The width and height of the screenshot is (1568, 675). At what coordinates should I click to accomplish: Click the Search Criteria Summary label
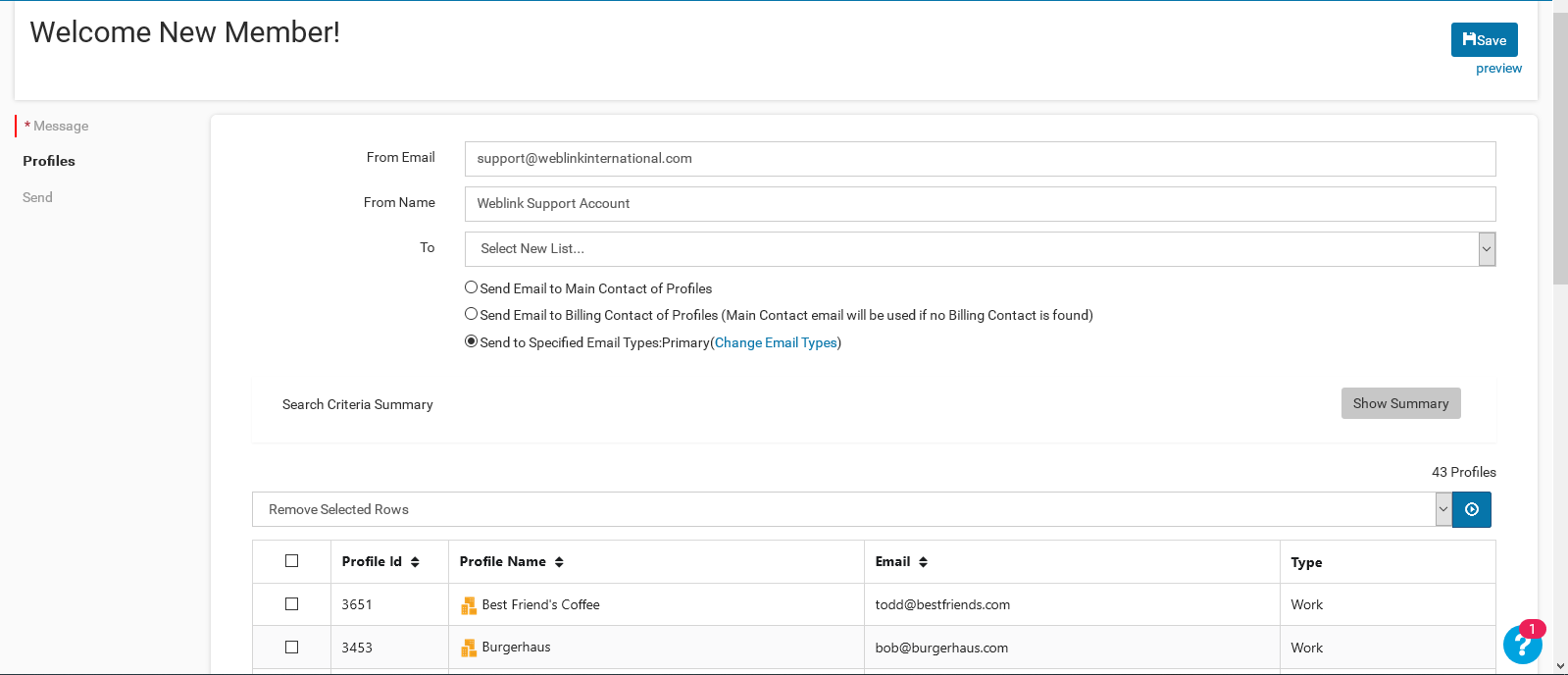(x=357, y=404)
